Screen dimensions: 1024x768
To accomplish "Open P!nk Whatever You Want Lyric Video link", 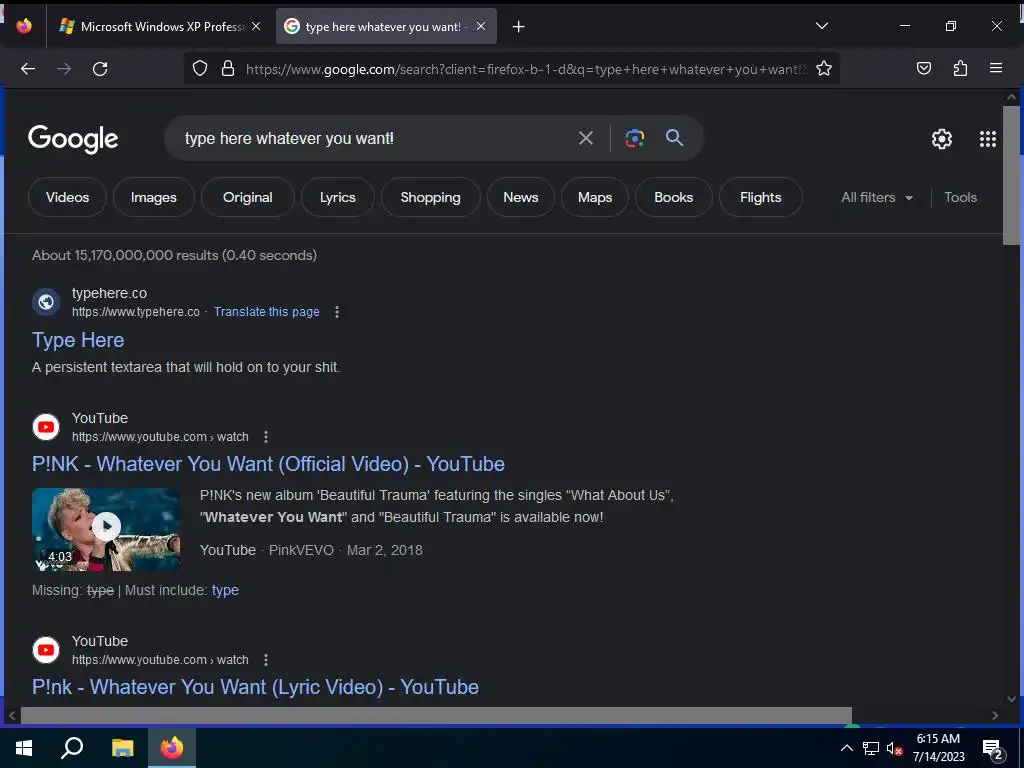I will click(255, 687).
